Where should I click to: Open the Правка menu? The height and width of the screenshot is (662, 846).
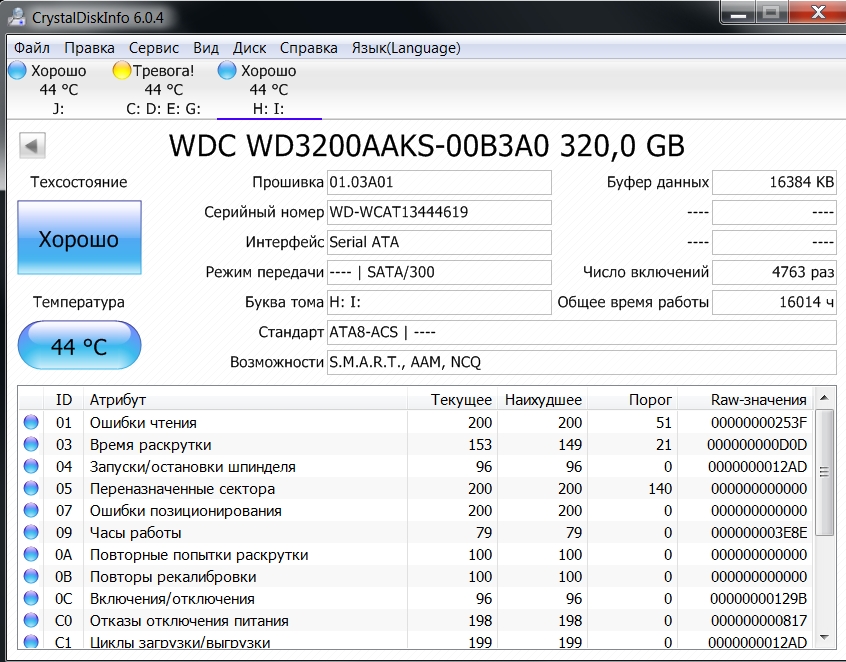coord(89,48)
